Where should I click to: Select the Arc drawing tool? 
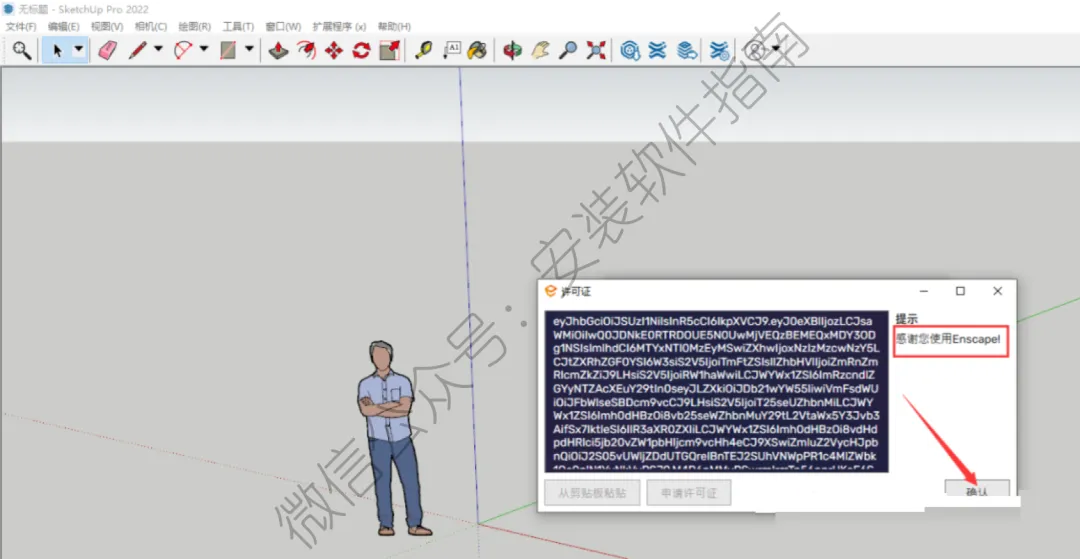[x=184, y=50]
